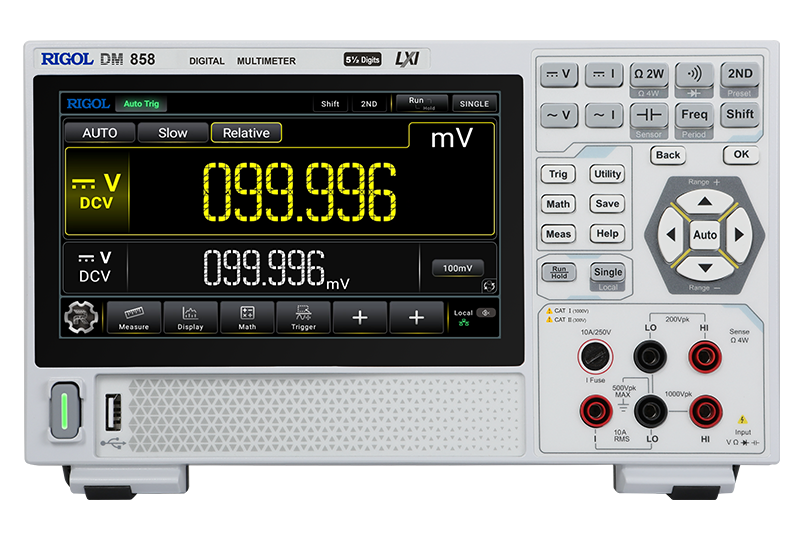Tap the Measure ruler icon
The image size is (800, 533).
pyautogui.click(x=134, y=317)
